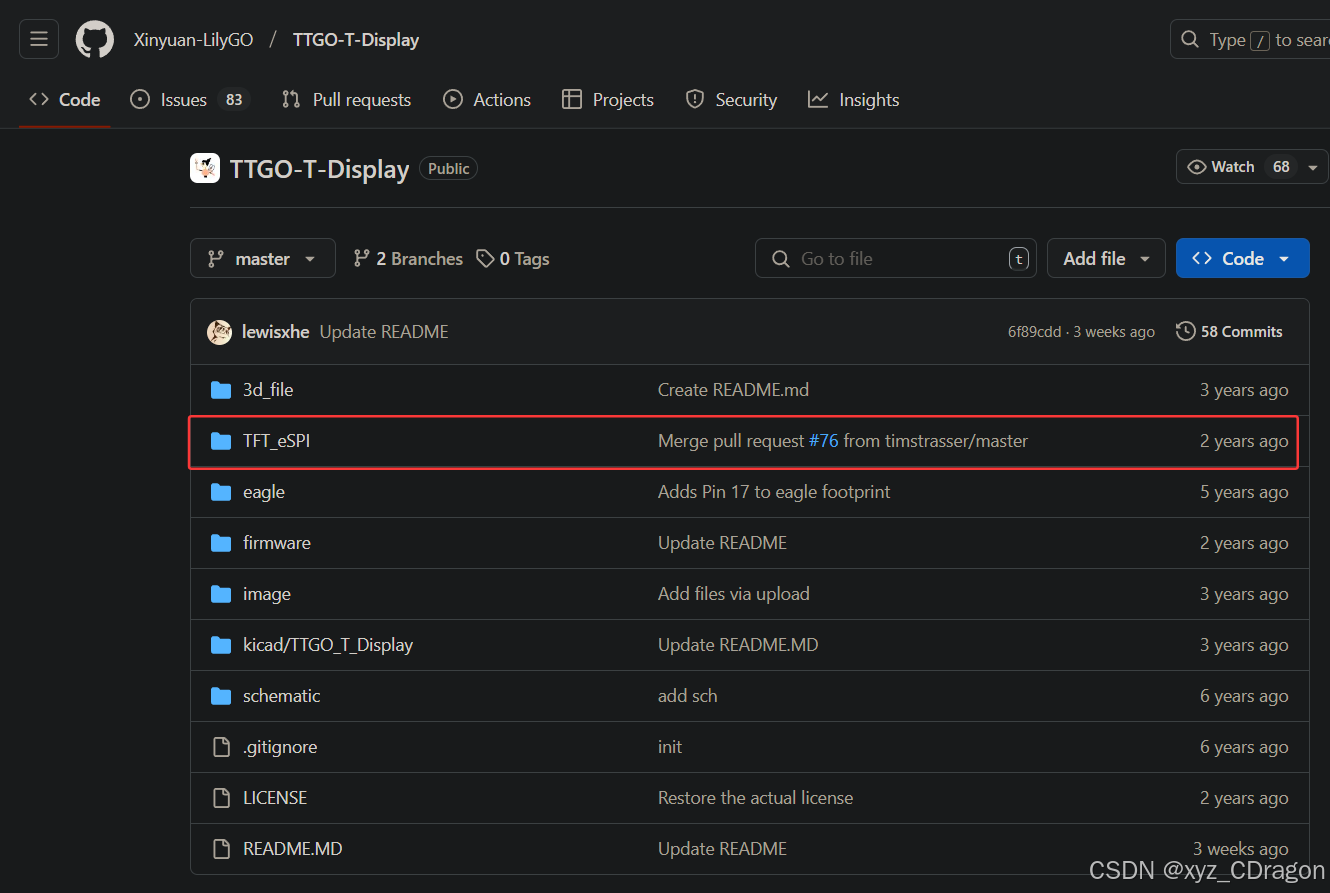Switch to the Insights tab
The width and height of the screenshot is (1330, 893).
coord(854,100)
